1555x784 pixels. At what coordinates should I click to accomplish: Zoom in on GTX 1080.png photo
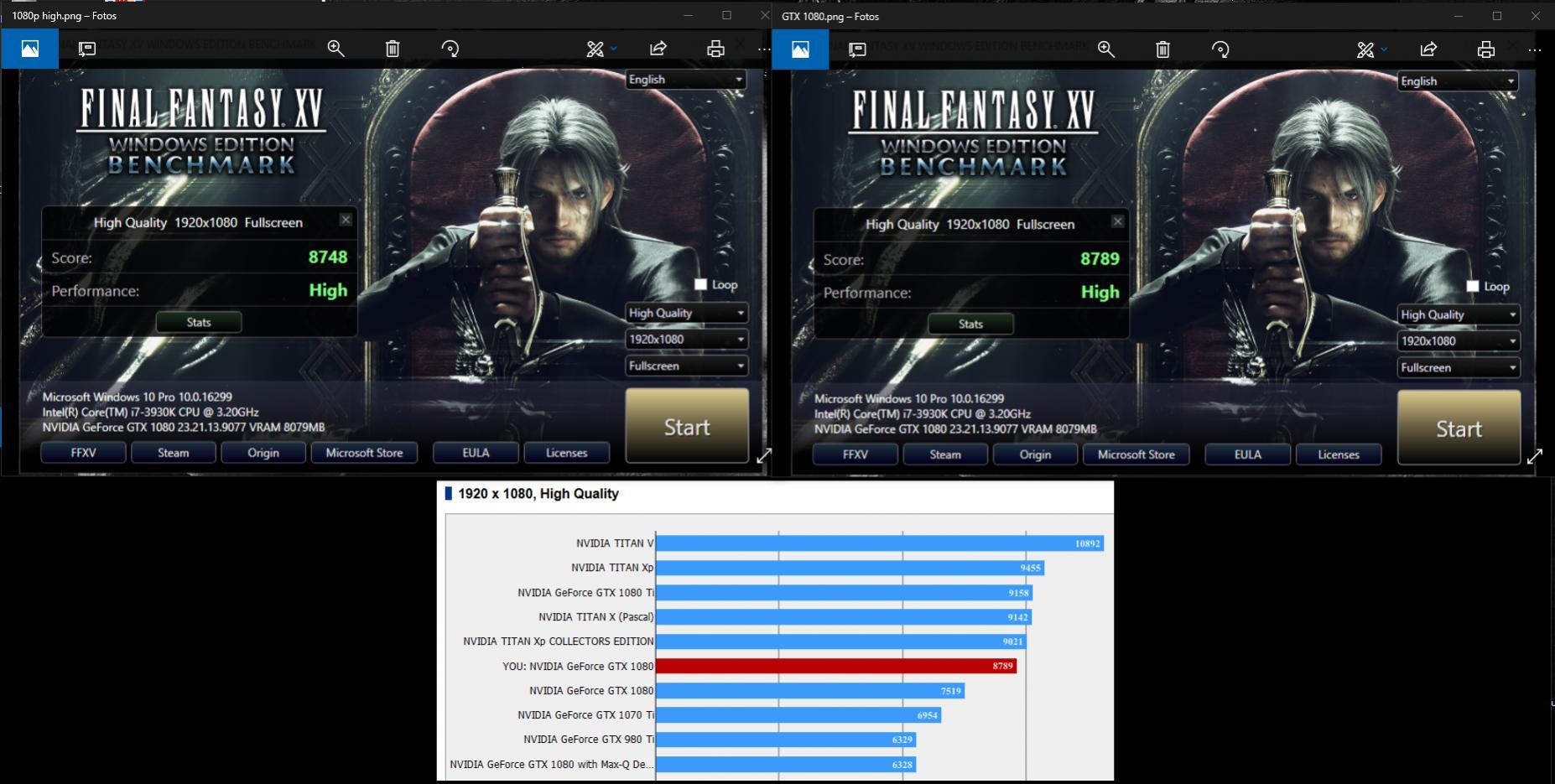point(1106,49)
